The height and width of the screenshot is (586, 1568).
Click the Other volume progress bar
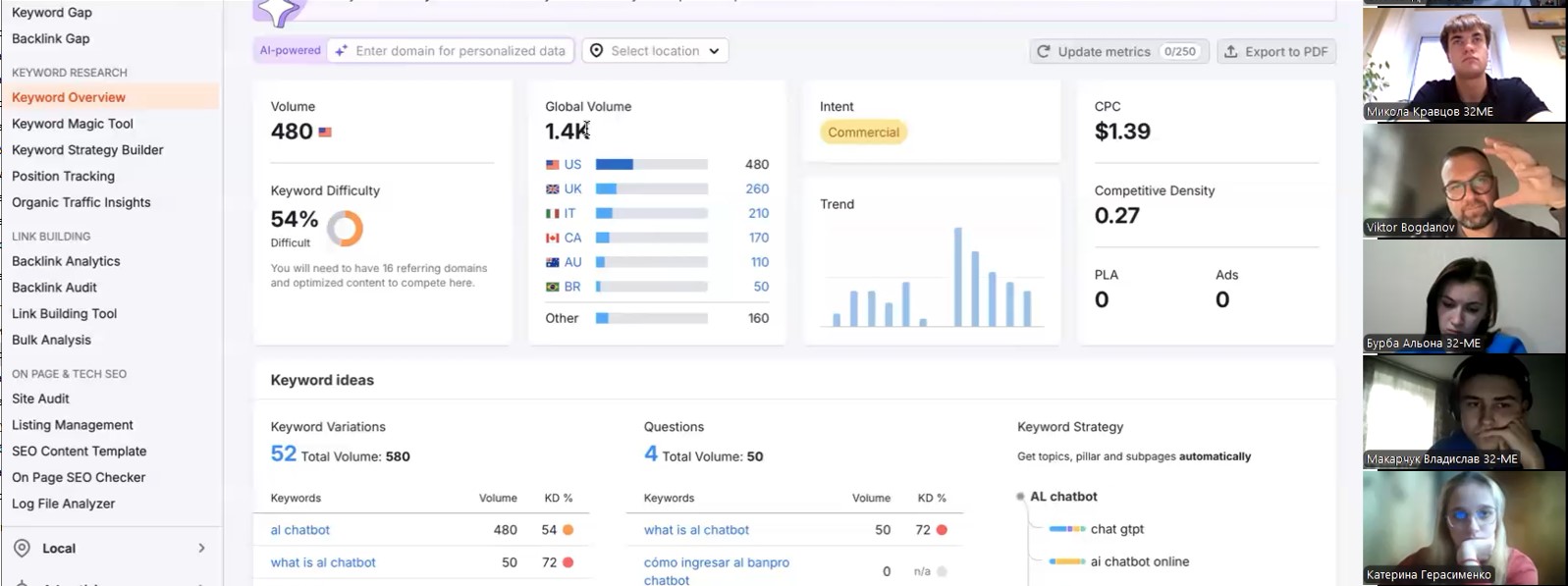pyautogui.click(x=652, y=318)
